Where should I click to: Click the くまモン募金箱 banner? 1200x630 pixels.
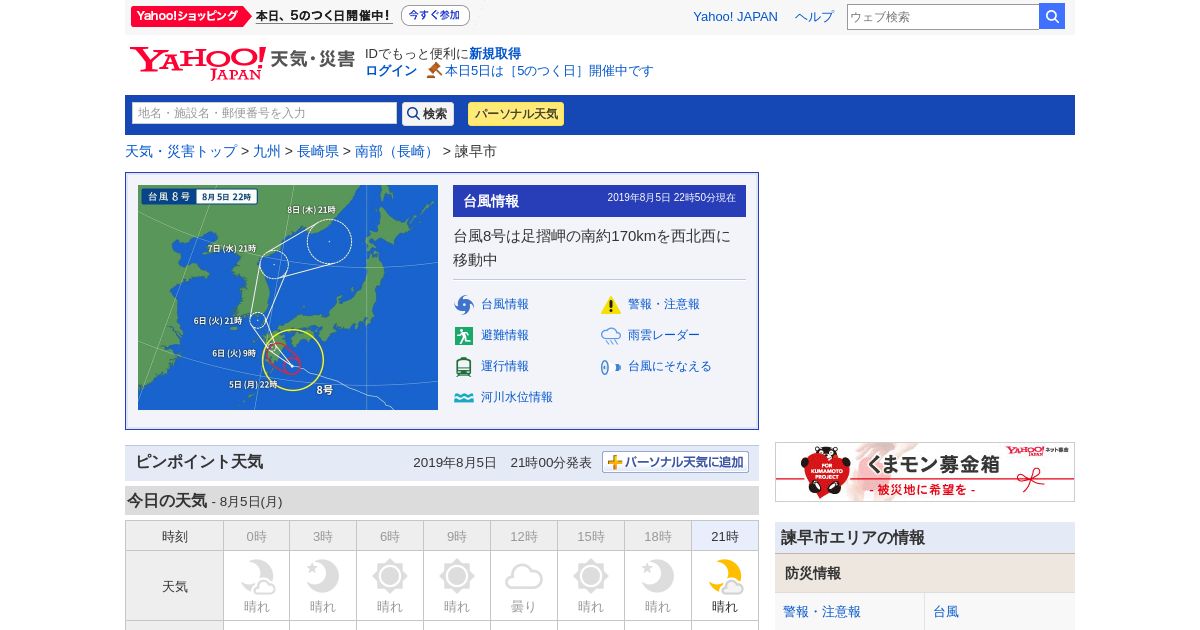coord(925,472)
